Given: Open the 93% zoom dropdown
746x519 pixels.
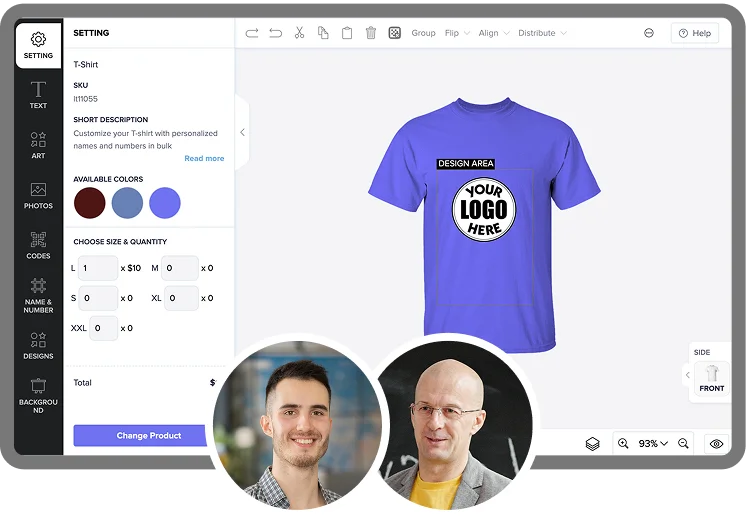Looking at the screenshot, I should coord(653,443).
